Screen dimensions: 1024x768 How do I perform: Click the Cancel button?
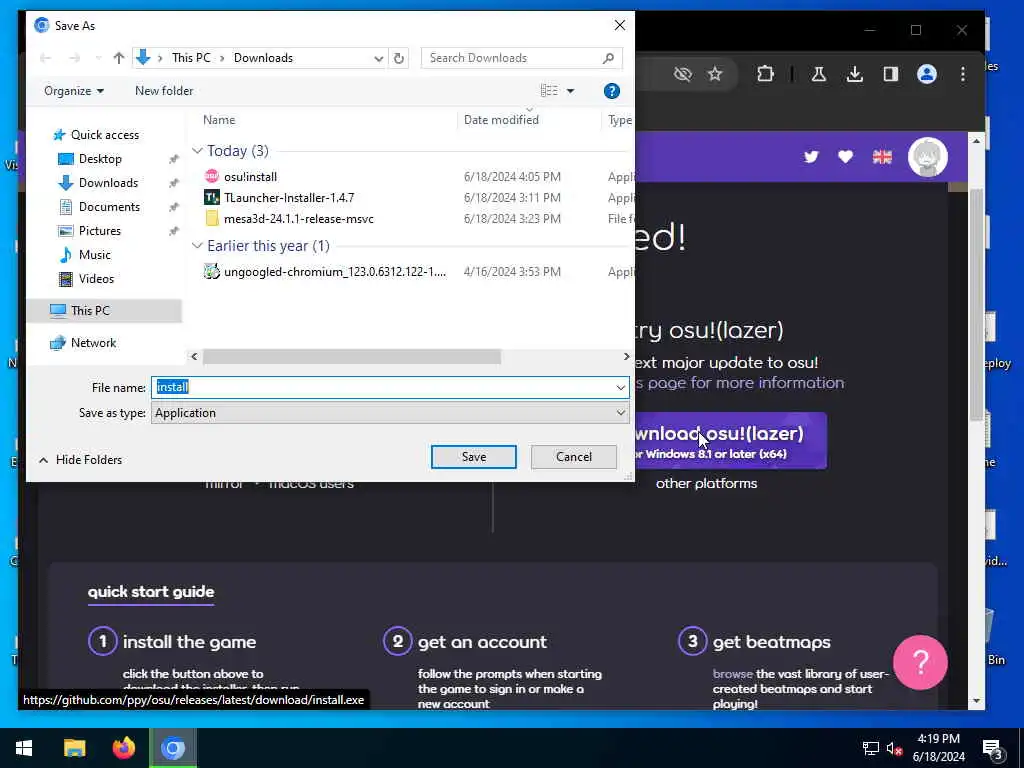coord(573,457)
